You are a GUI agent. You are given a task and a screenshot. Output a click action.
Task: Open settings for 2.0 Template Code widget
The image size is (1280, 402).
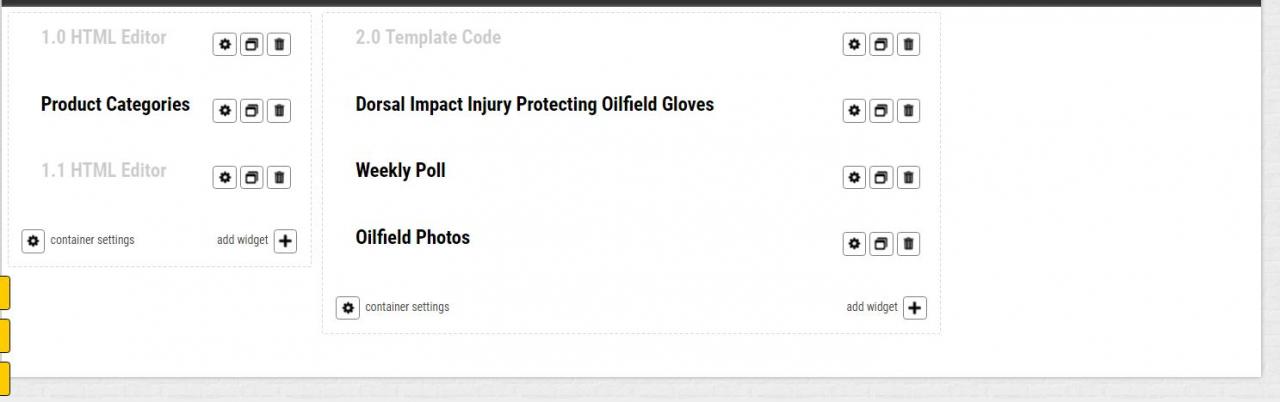click(x=854, y=45)
